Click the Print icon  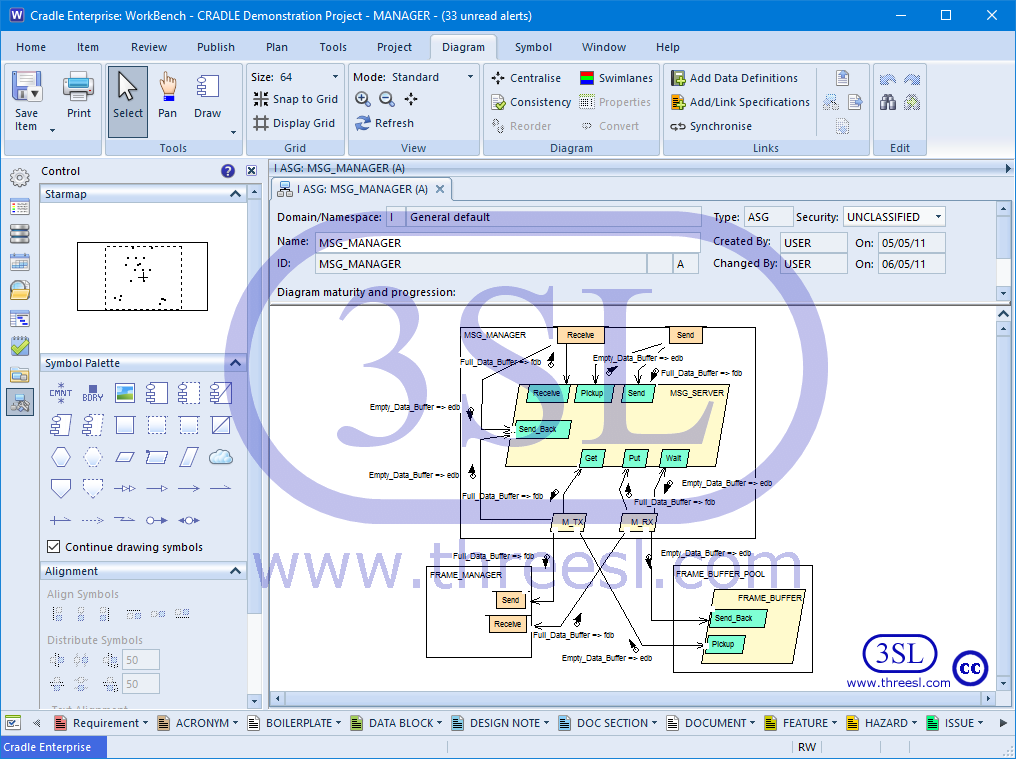[79, 95]
